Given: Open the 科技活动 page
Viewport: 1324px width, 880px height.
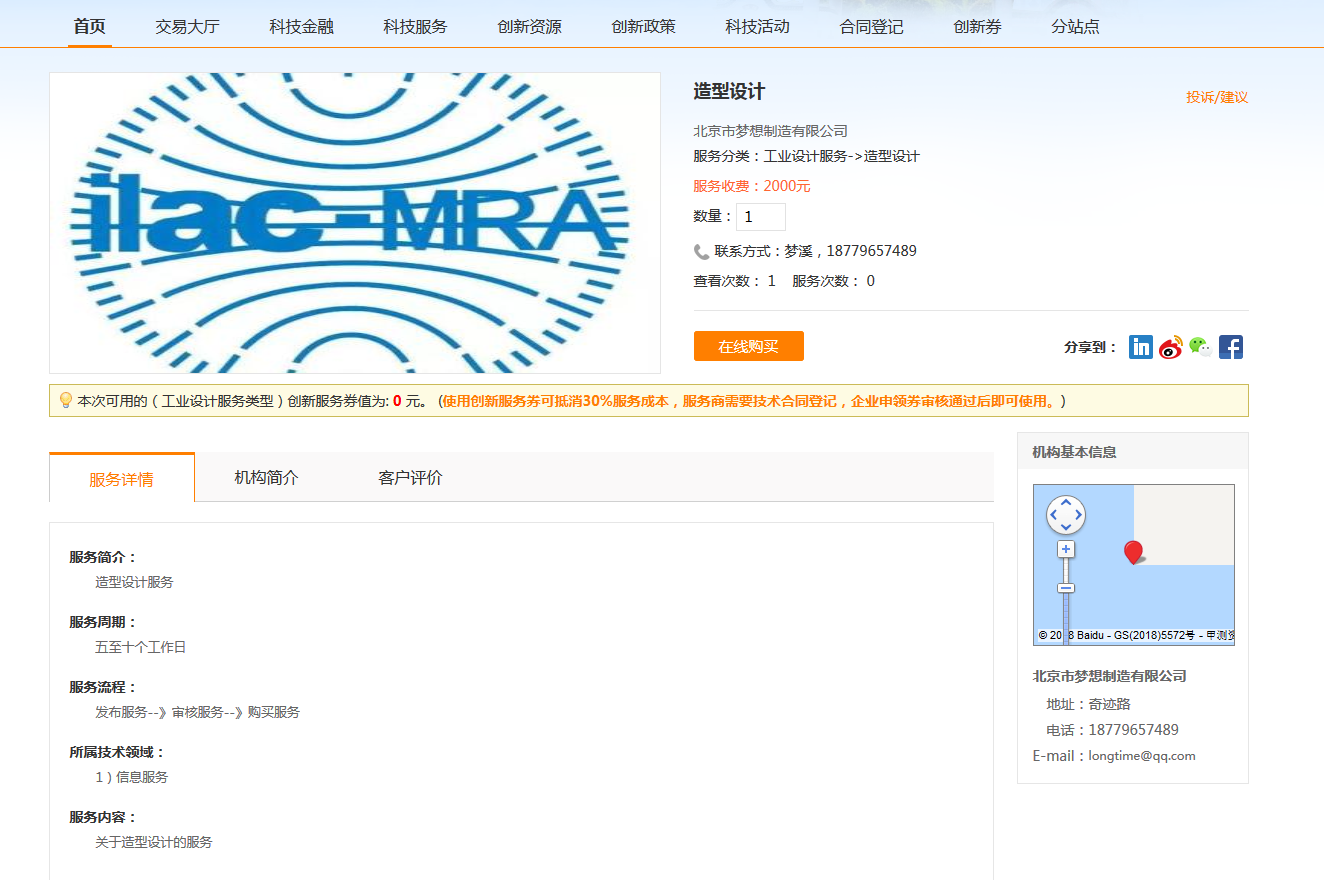Looking at the screenshot, I should (757, 27).
